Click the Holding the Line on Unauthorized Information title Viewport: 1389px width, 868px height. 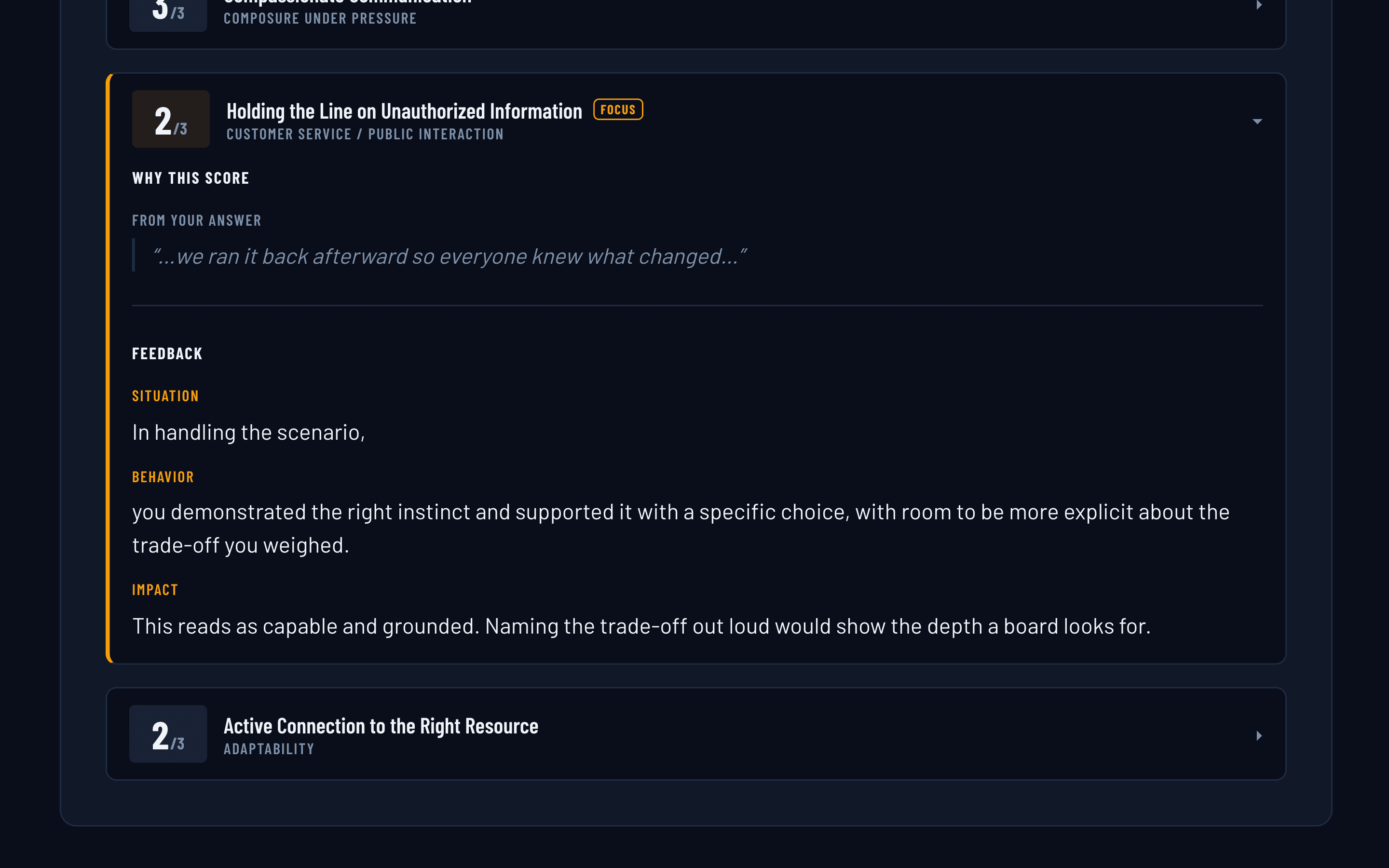[404, 111]
